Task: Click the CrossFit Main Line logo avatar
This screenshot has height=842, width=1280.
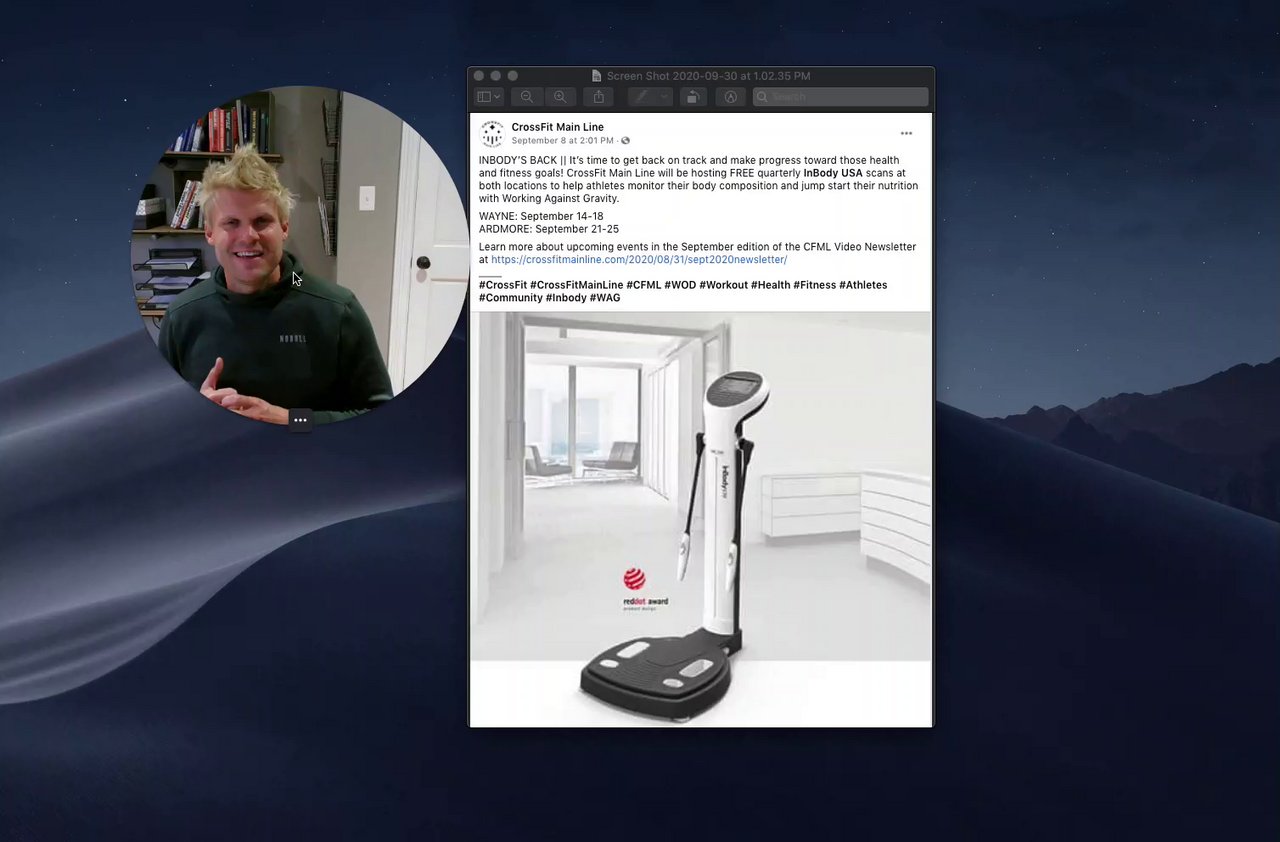Action: click(492, 133)
